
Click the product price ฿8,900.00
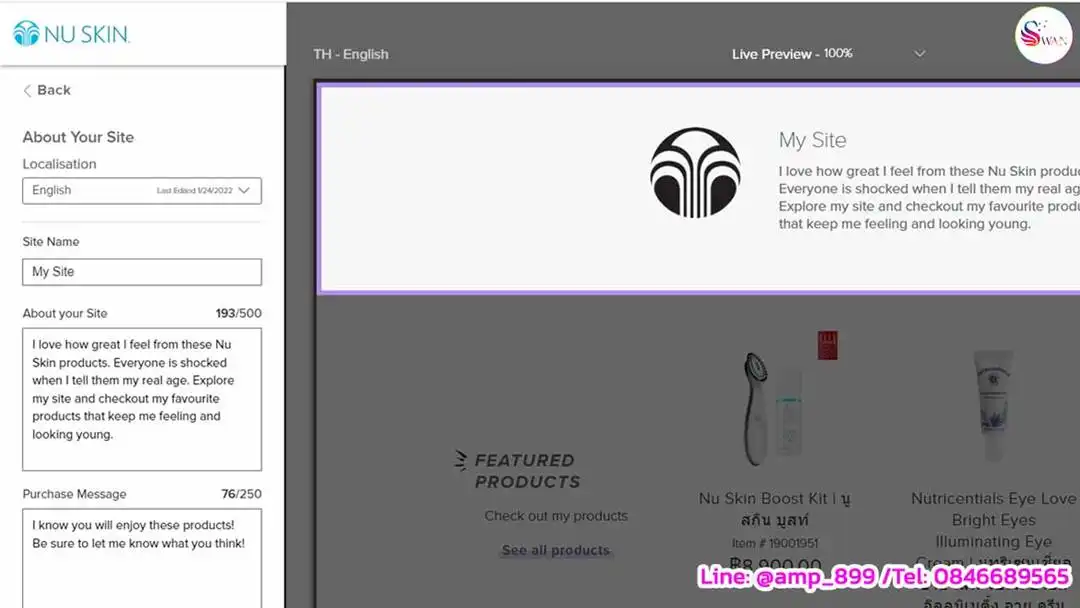(x=775, y=564)
